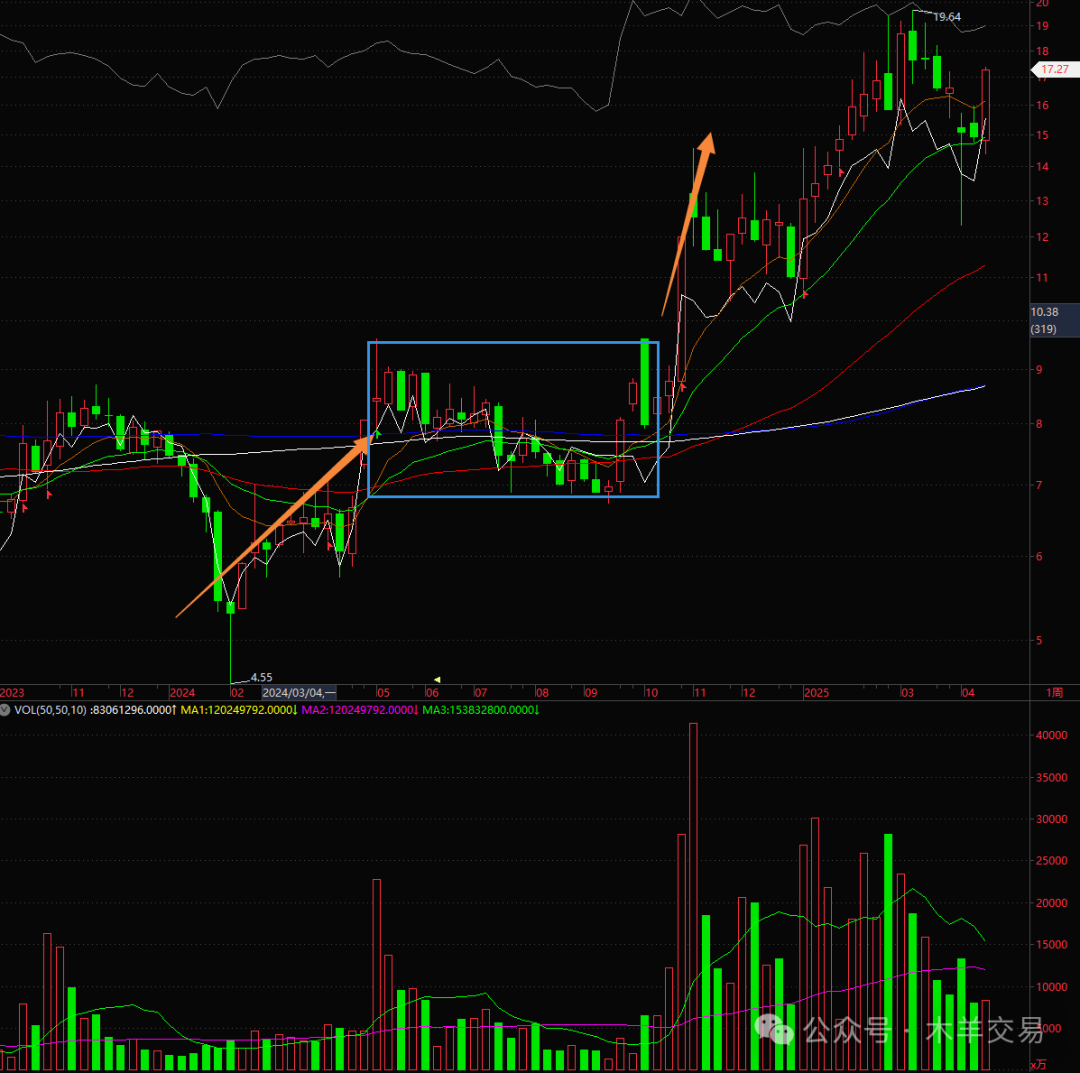The image size is (1080, 1073).
Task: Click the 30000 volume axis label
Action: pyautogui.click(x=1052, y=820)
